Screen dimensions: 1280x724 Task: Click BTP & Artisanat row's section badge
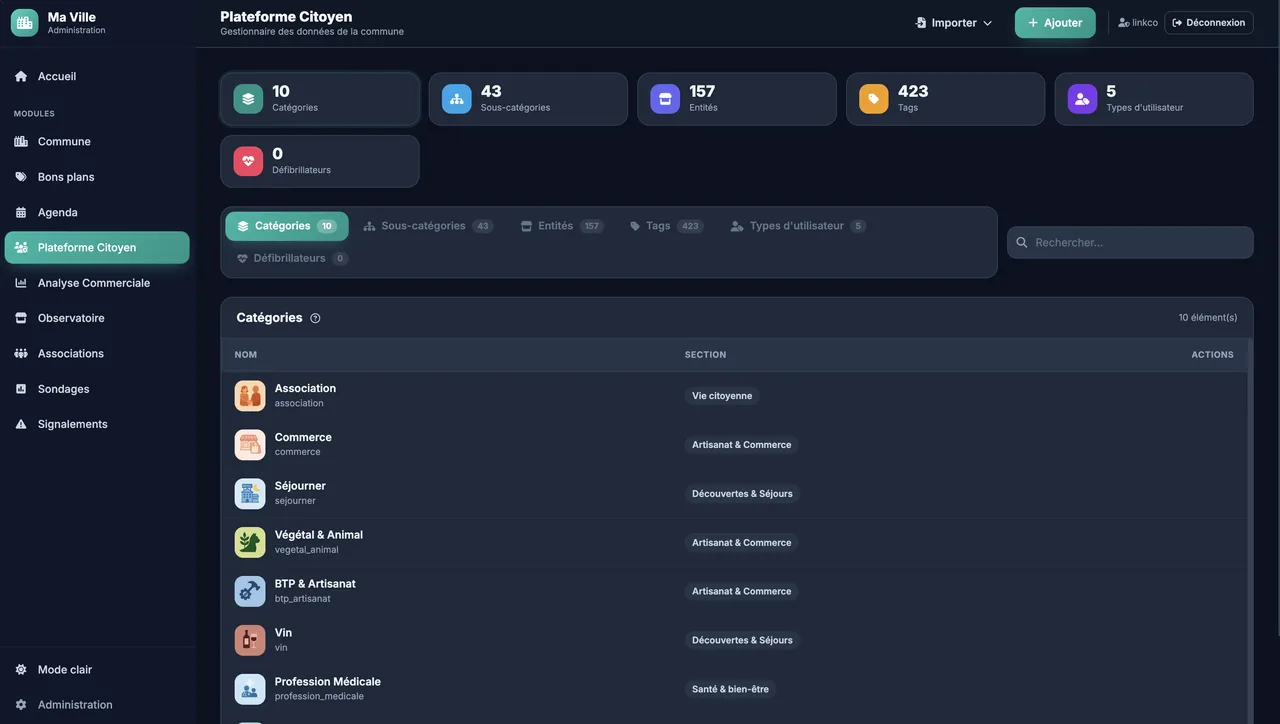742,591
